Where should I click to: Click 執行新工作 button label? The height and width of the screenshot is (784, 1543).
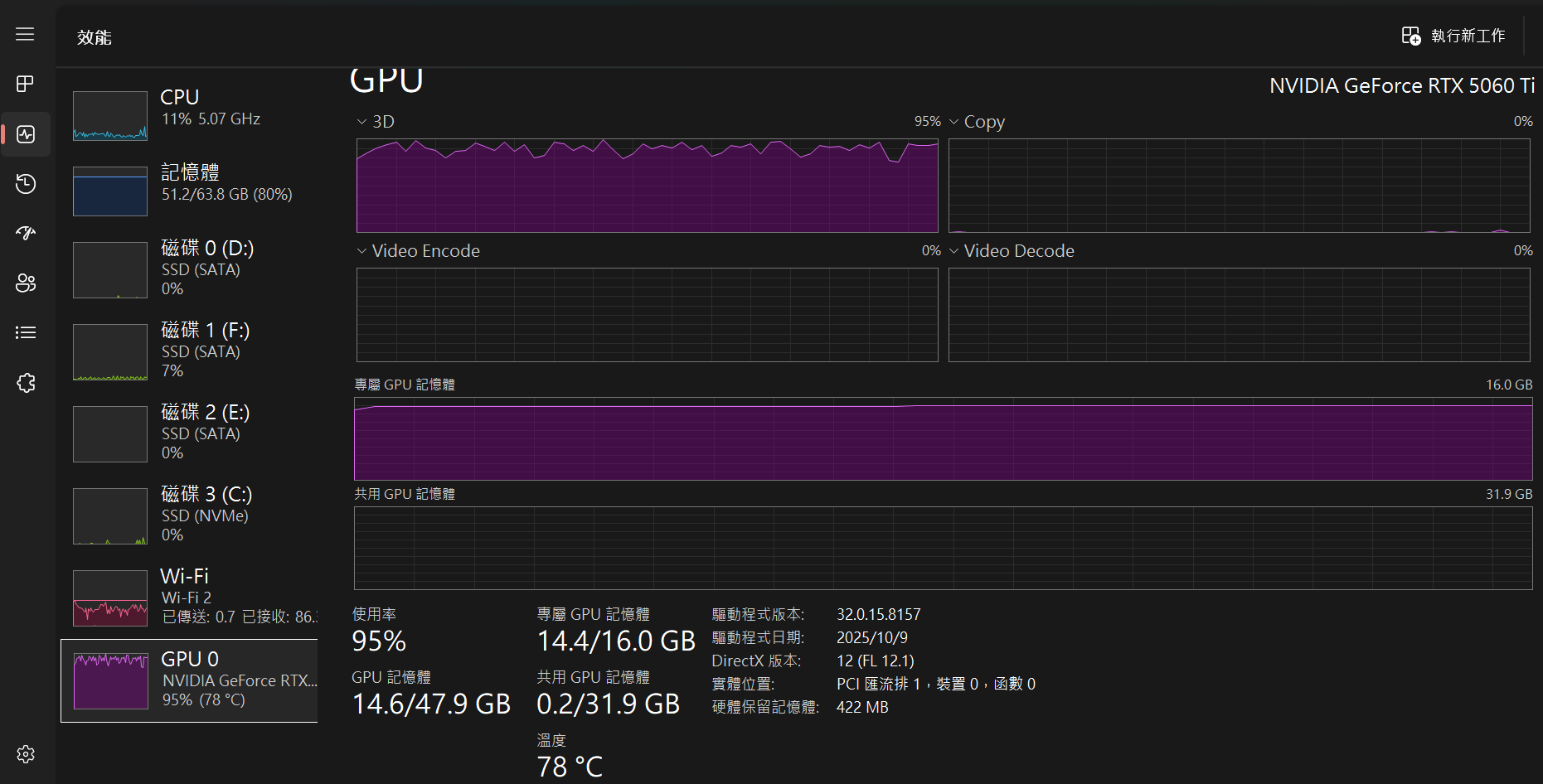coord(1468,36)
